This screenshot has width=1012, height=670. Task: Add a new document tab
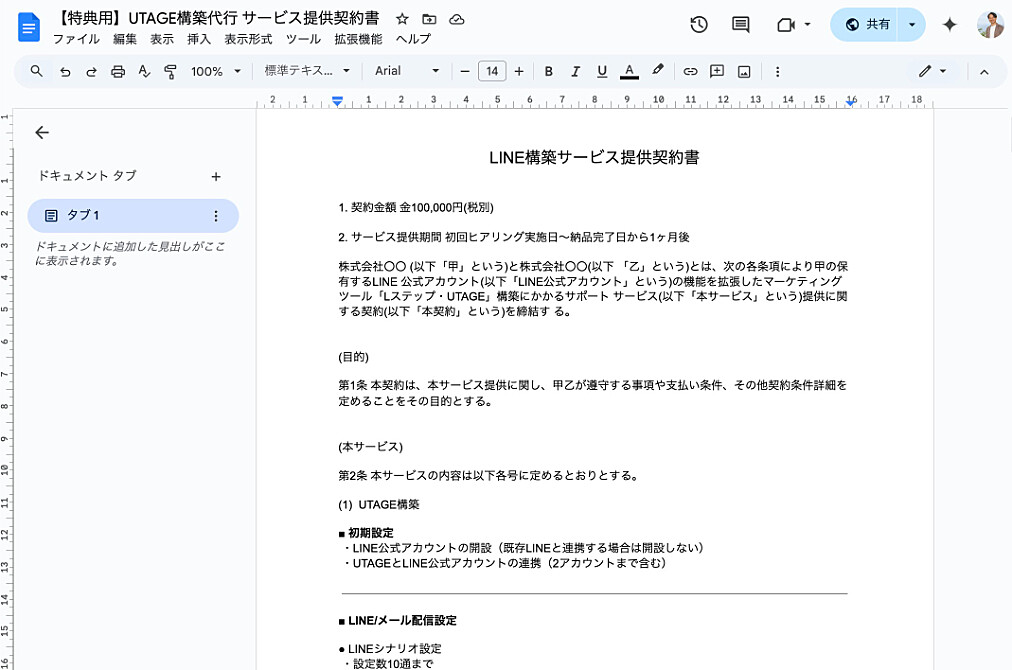pos(216,176)
